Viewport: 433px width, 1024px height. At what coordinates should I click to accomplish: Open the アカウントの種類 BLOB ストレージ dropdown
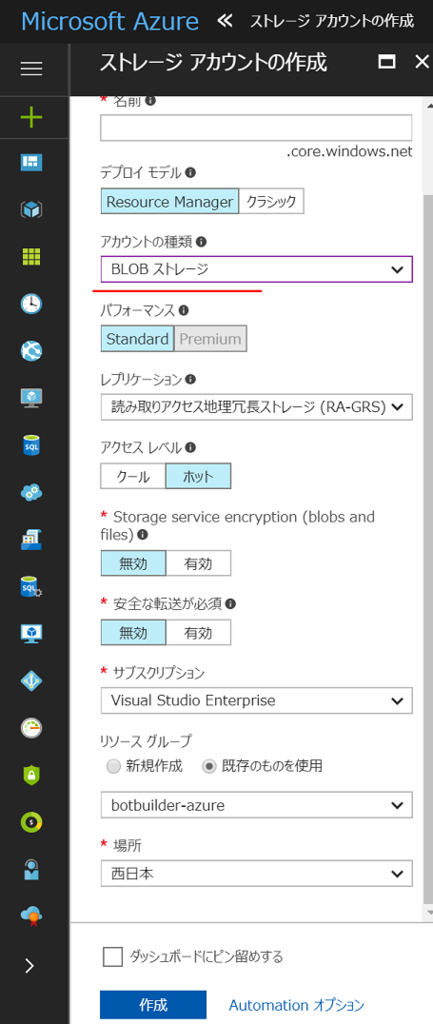tap(257, 269)
